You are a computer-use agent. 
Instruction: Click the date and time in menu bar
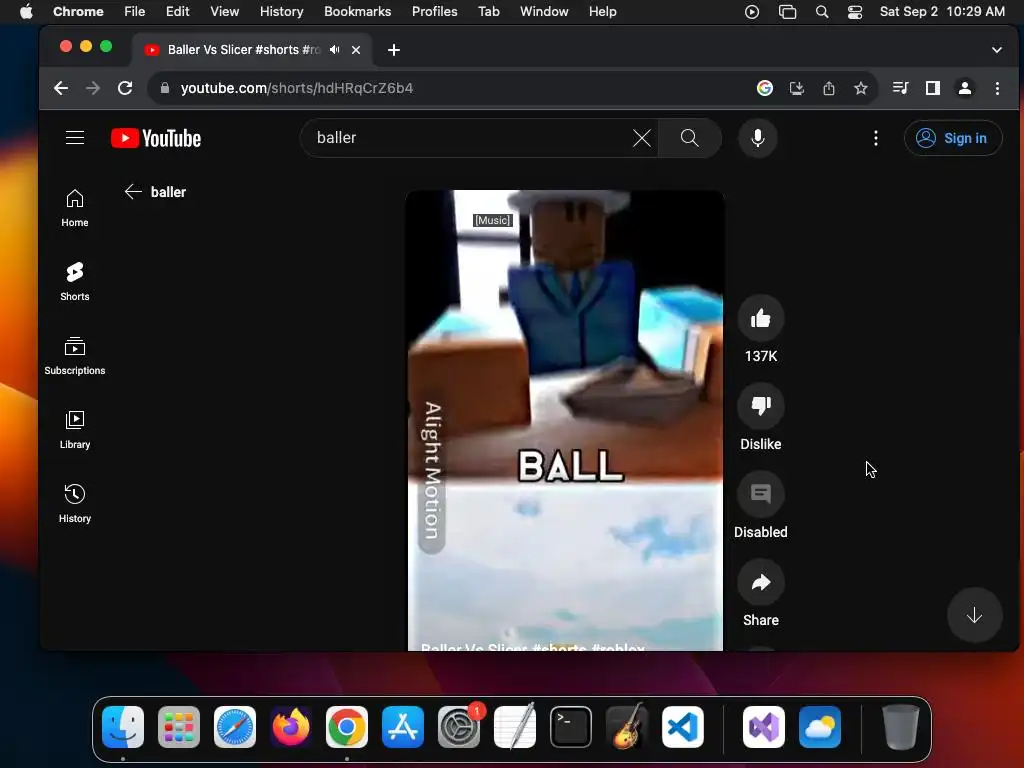pos(942,12)
